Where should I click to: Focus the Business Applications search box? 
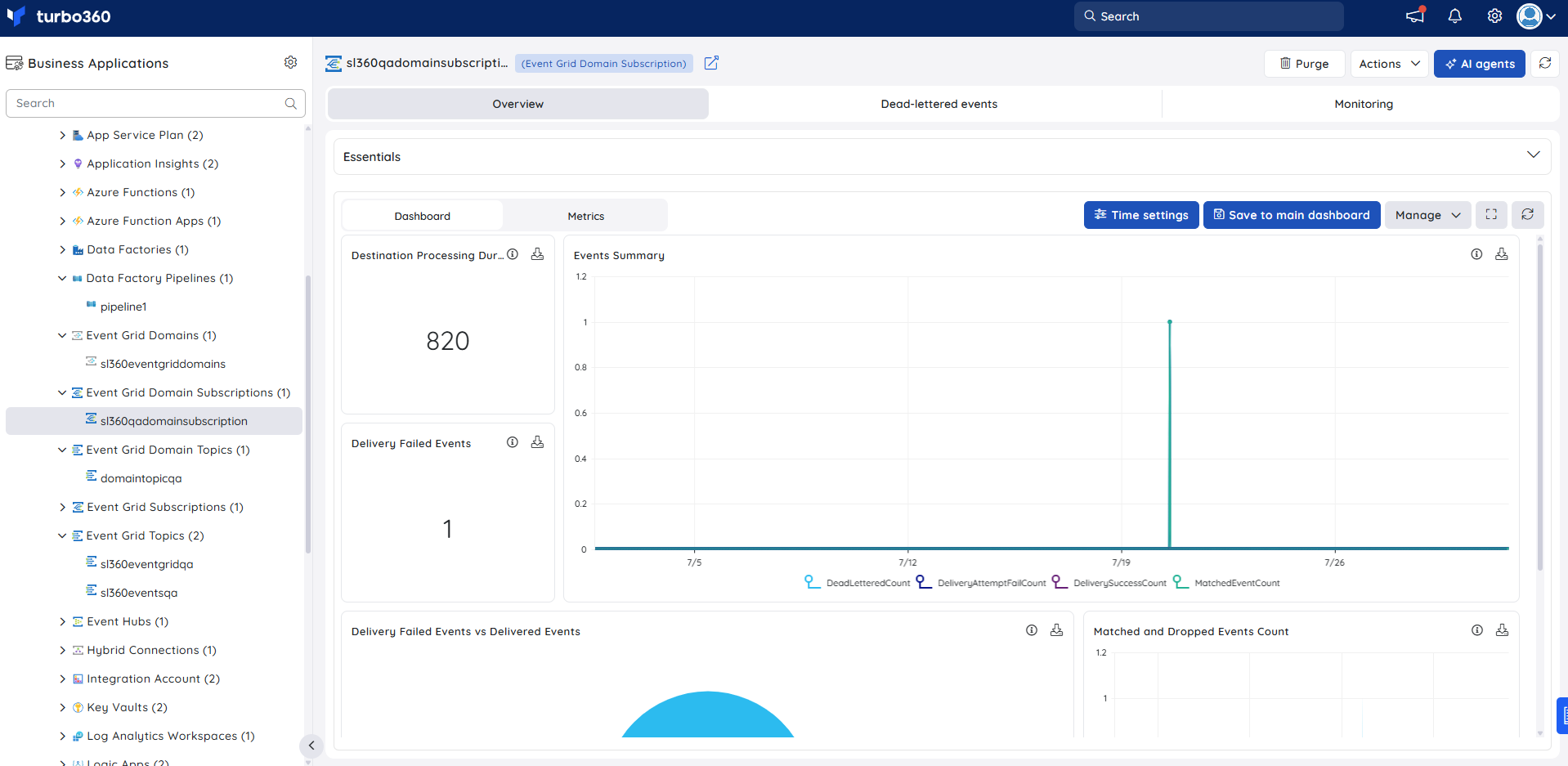pos(155,103)
